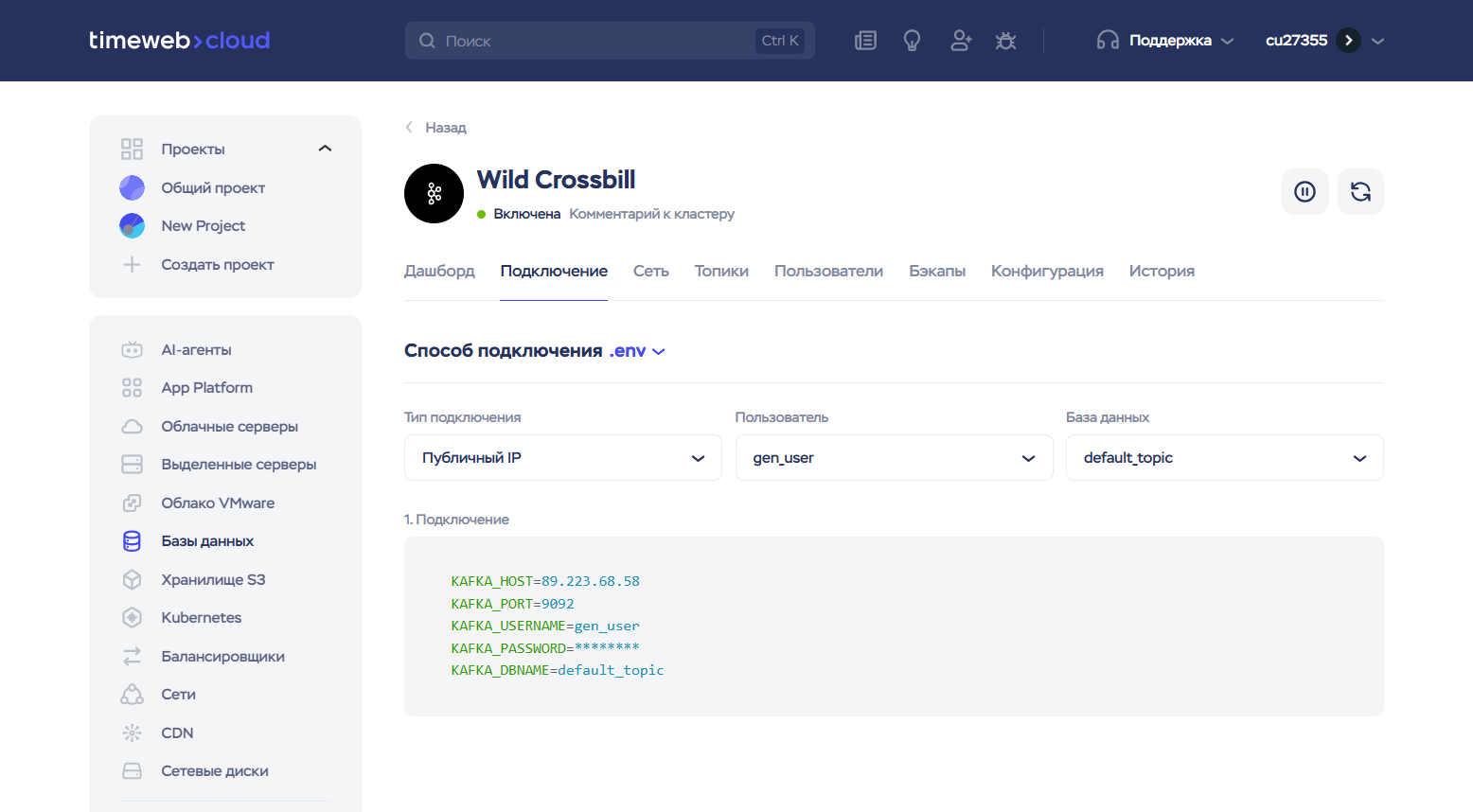Click the Kafka cluster logo avatar
The image size is (1473, 812).
pyautogui.click(x=434, y=194)
